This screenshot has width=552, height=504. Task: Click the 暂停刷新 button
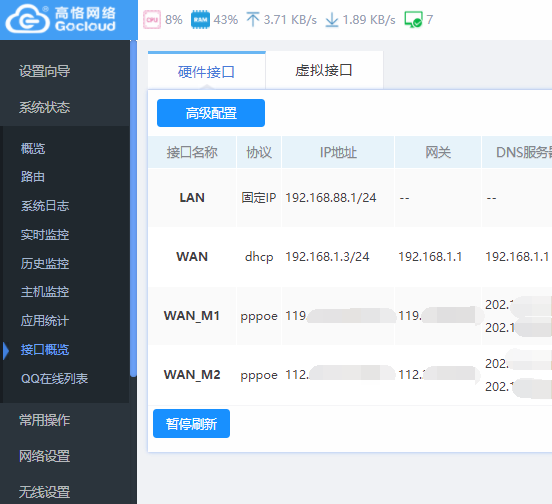192,423
